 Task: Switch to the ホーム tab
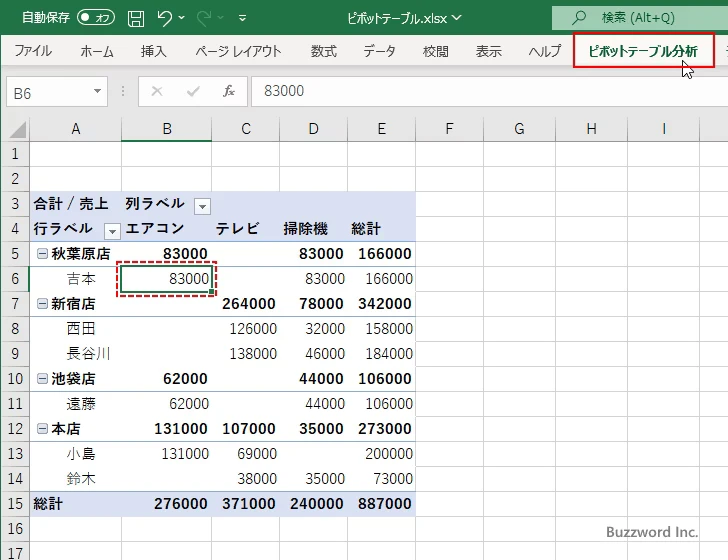click(x=97, y=51)
